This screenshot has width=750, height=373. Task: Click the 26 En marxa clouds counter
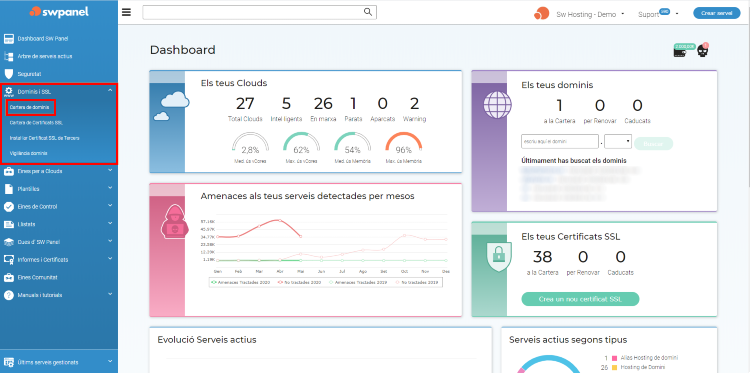[x=323, y=109]
